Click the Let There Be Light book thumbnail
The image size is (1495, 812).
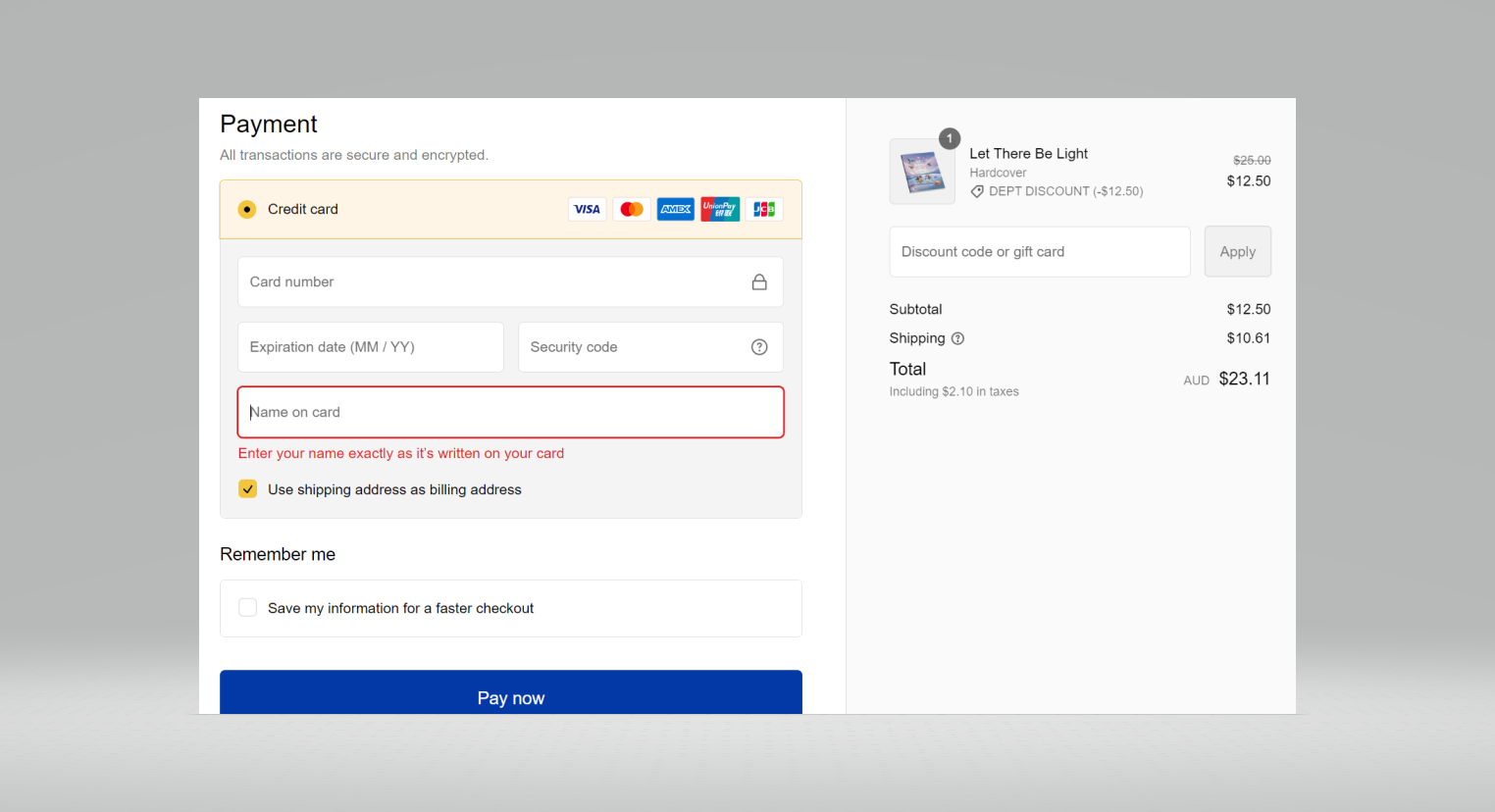pyautogui.click(x=922, y=172)
